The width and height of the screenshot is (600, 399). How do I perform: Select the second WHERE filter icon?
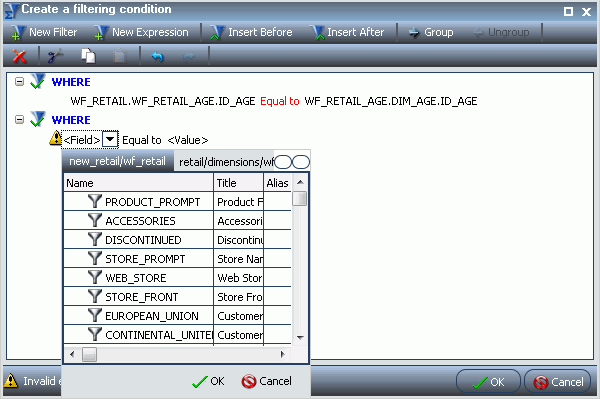point(38,119)
